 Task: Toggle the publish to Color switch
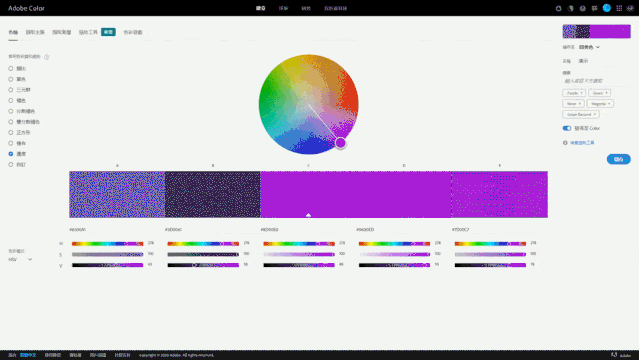pyautogui.click(x=567, y=128)
